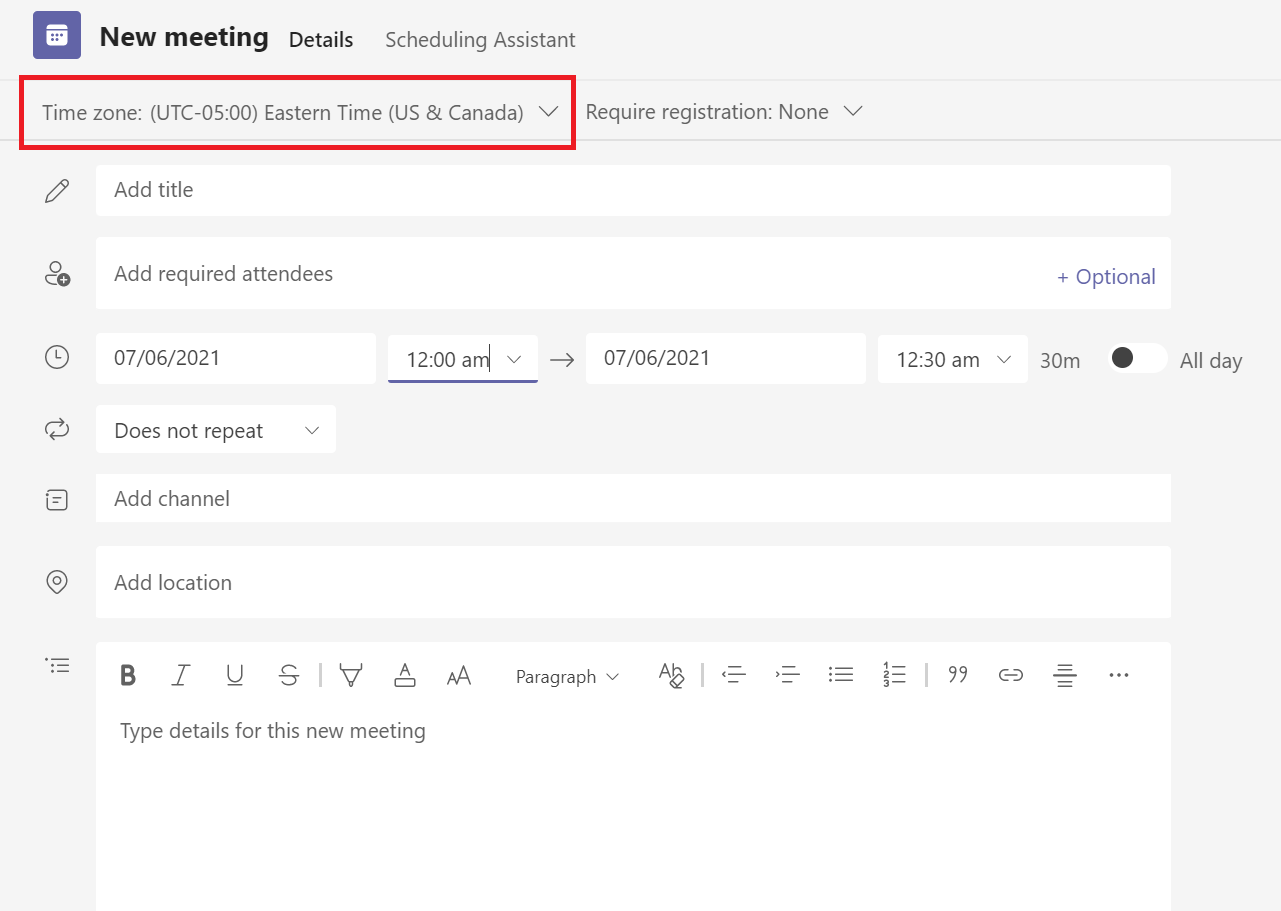1281x911 pixels.
Task: Clear all text formatting
Action: point(671,676)
